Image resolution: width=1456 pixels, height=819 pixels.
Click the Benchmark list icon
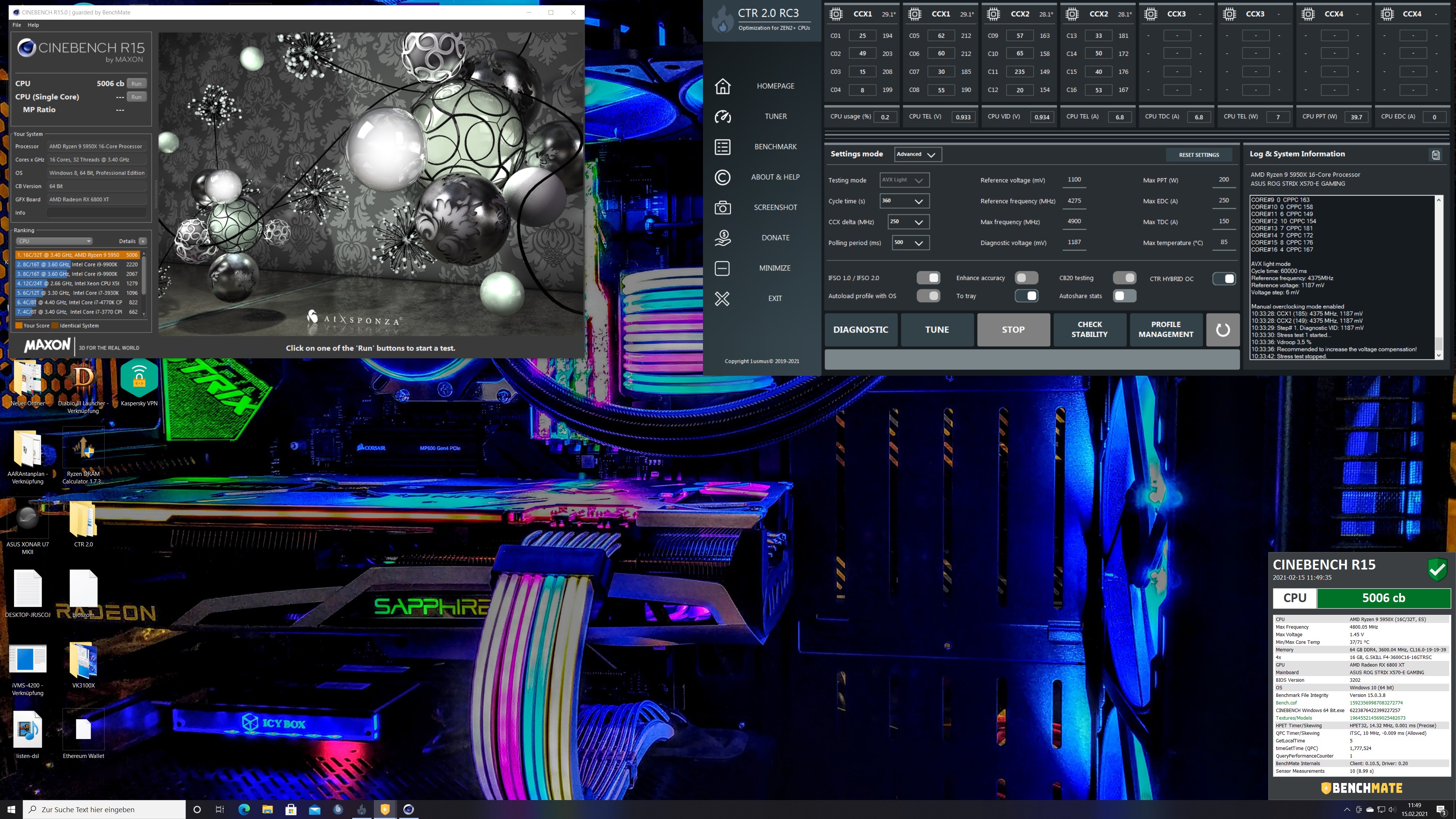(x=722, y=147)
